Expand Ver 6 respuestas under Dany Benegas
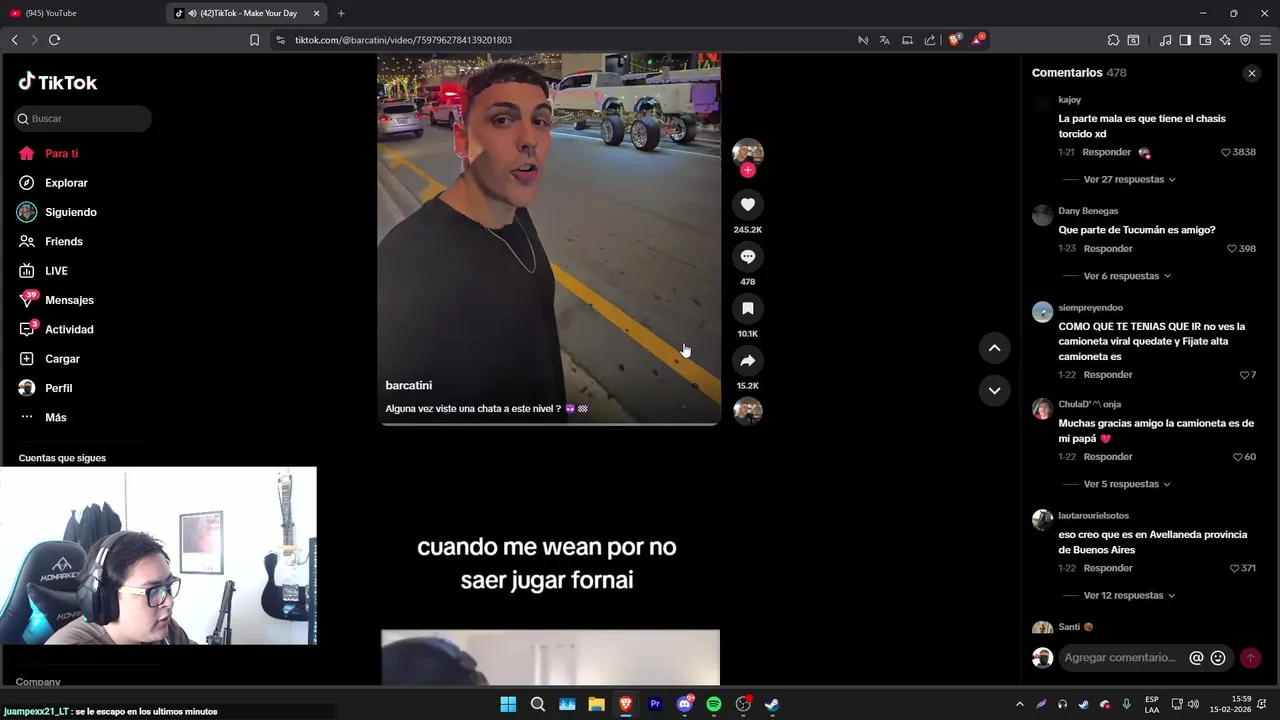 click(1126, 276)
